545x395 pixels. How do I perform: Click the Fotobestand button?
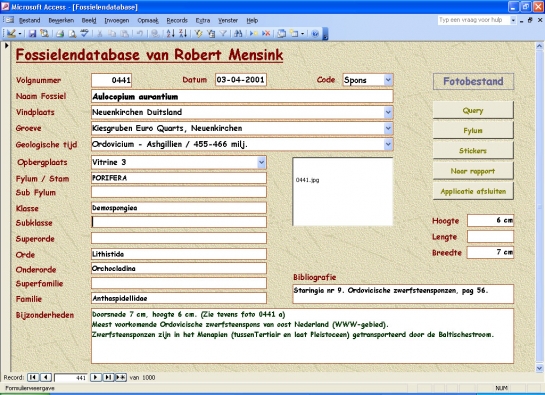pos(473,81)
